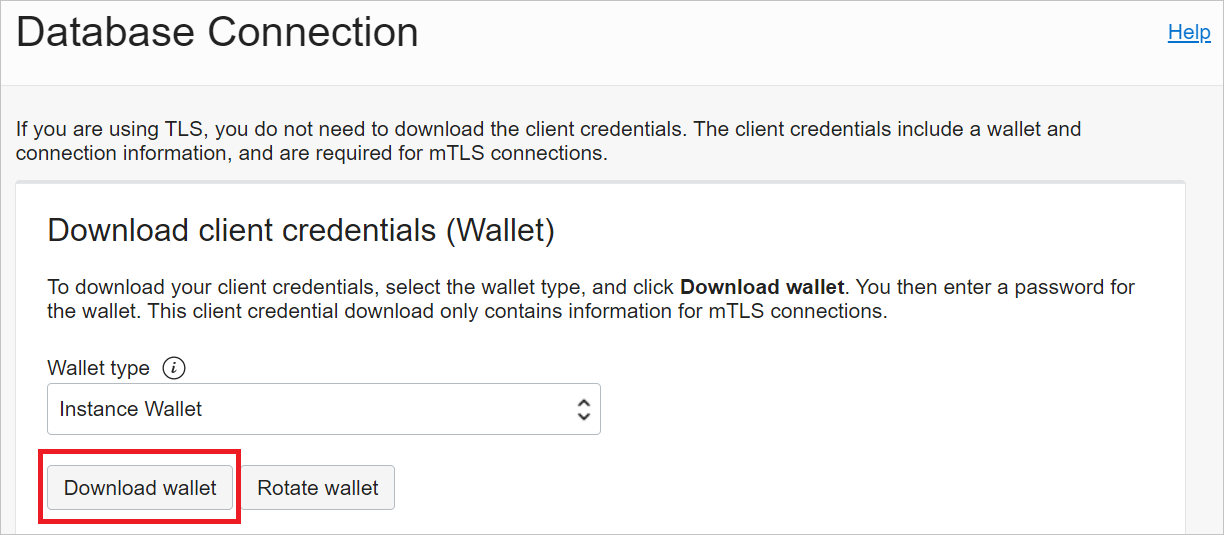Click the Database Connection page title
1224x535 pixels.
coord(217,33)
